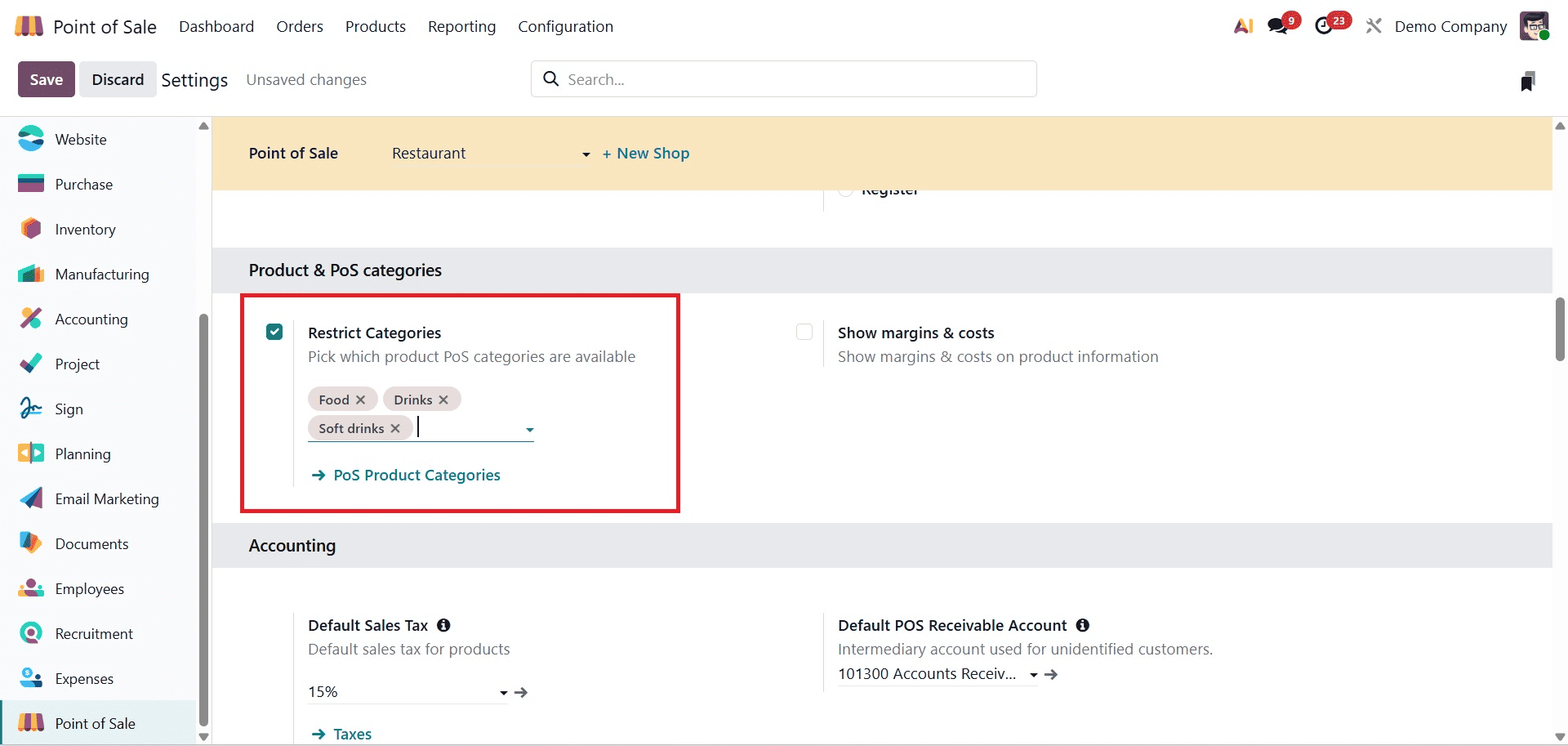The height and width of the screenshot is (746, 1568).
Task: Open the Discuss messages icon
Action: [x=1276, y=25]
